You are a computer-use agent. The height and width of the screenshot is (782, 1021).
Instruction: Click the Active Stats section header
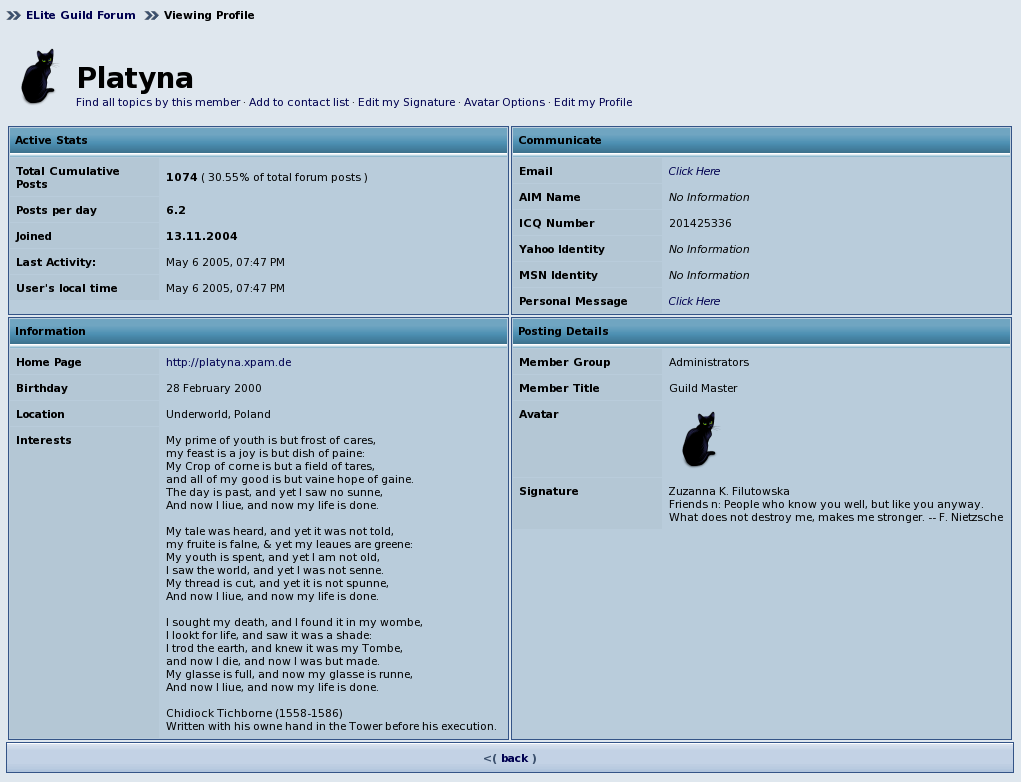point(259,141)
